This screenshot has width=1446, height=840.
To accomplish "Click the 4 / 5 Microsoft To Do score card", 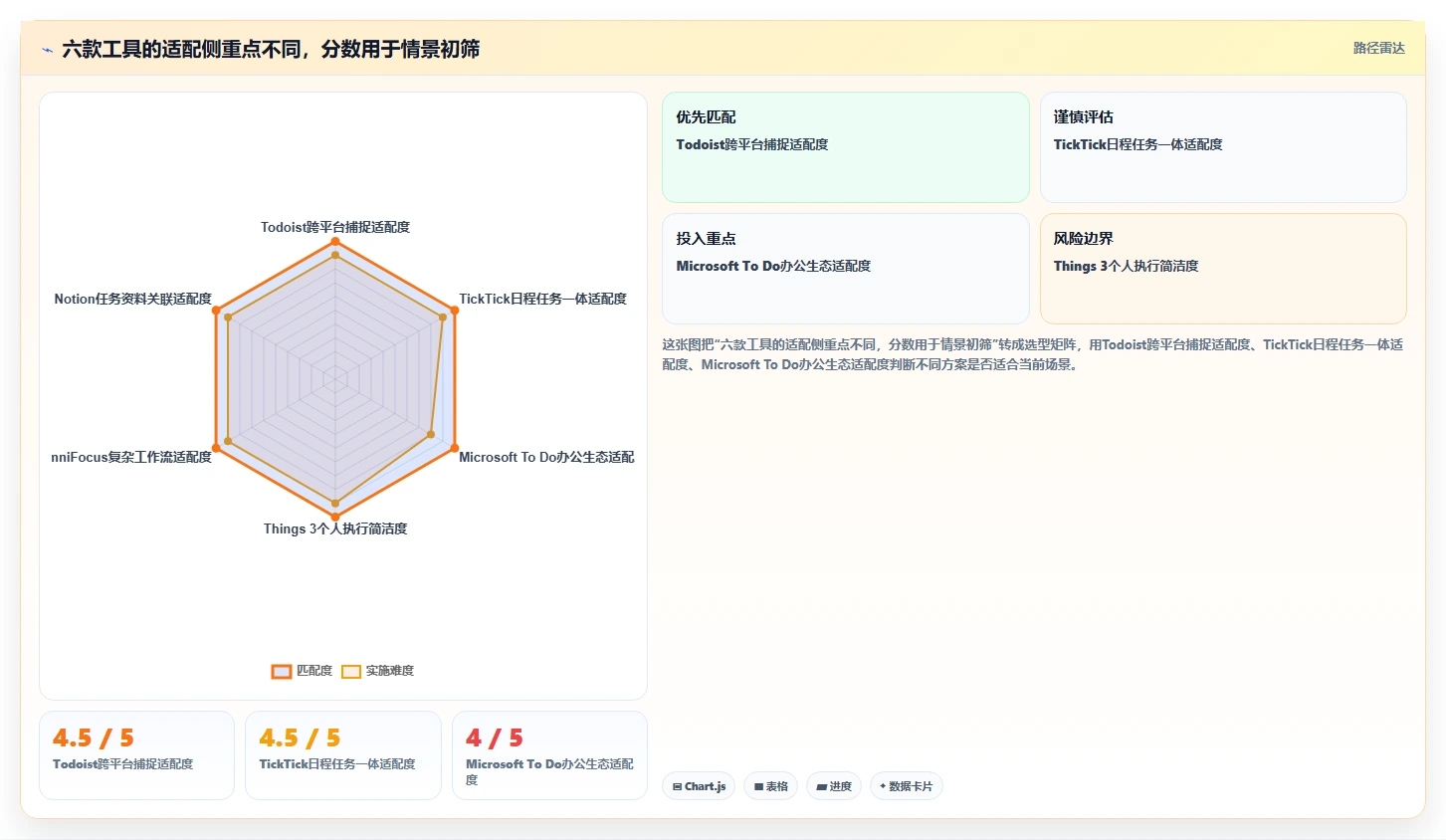I will [x=549, y=755].
